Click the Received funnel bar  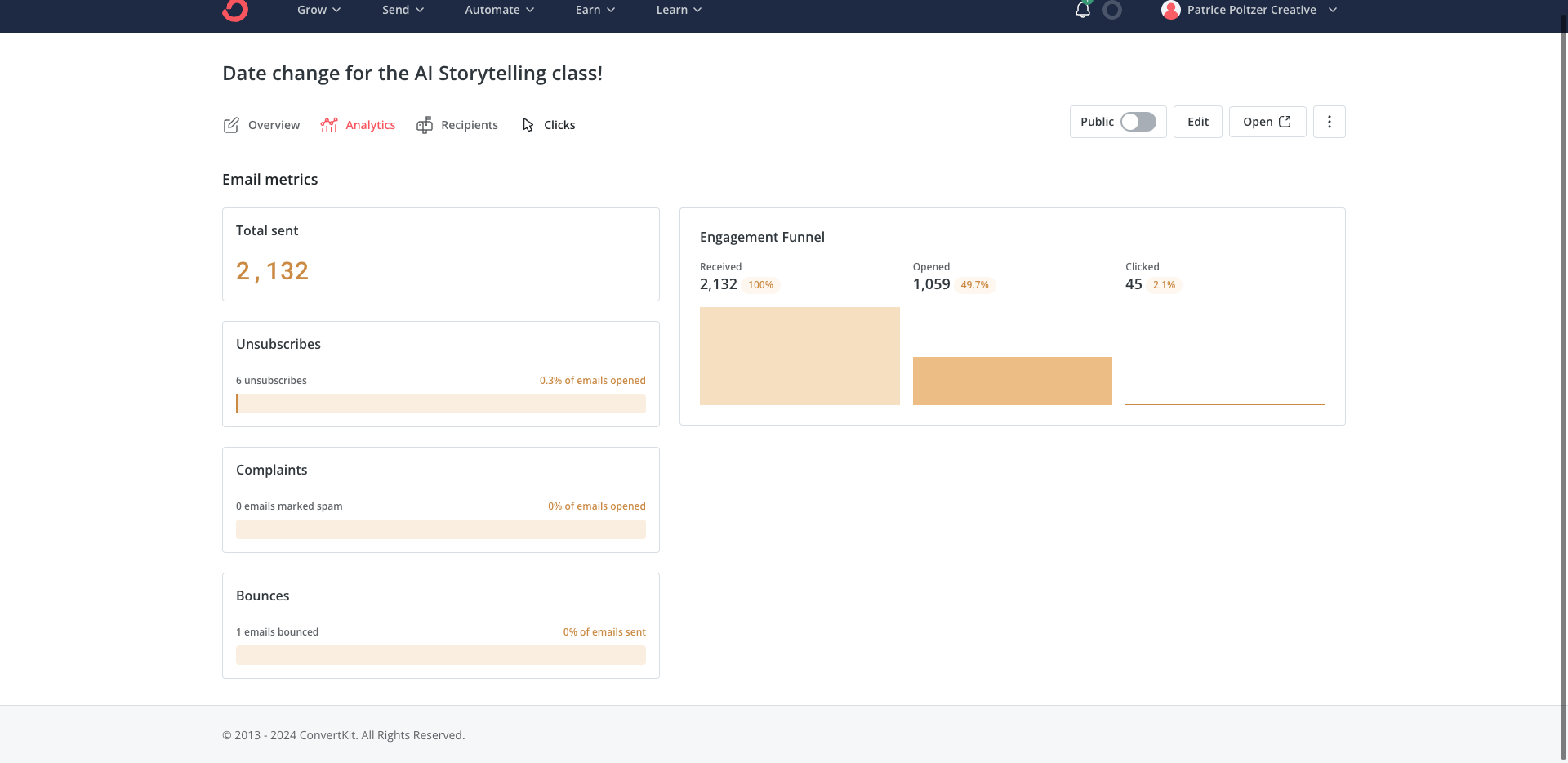coord(800,356)
